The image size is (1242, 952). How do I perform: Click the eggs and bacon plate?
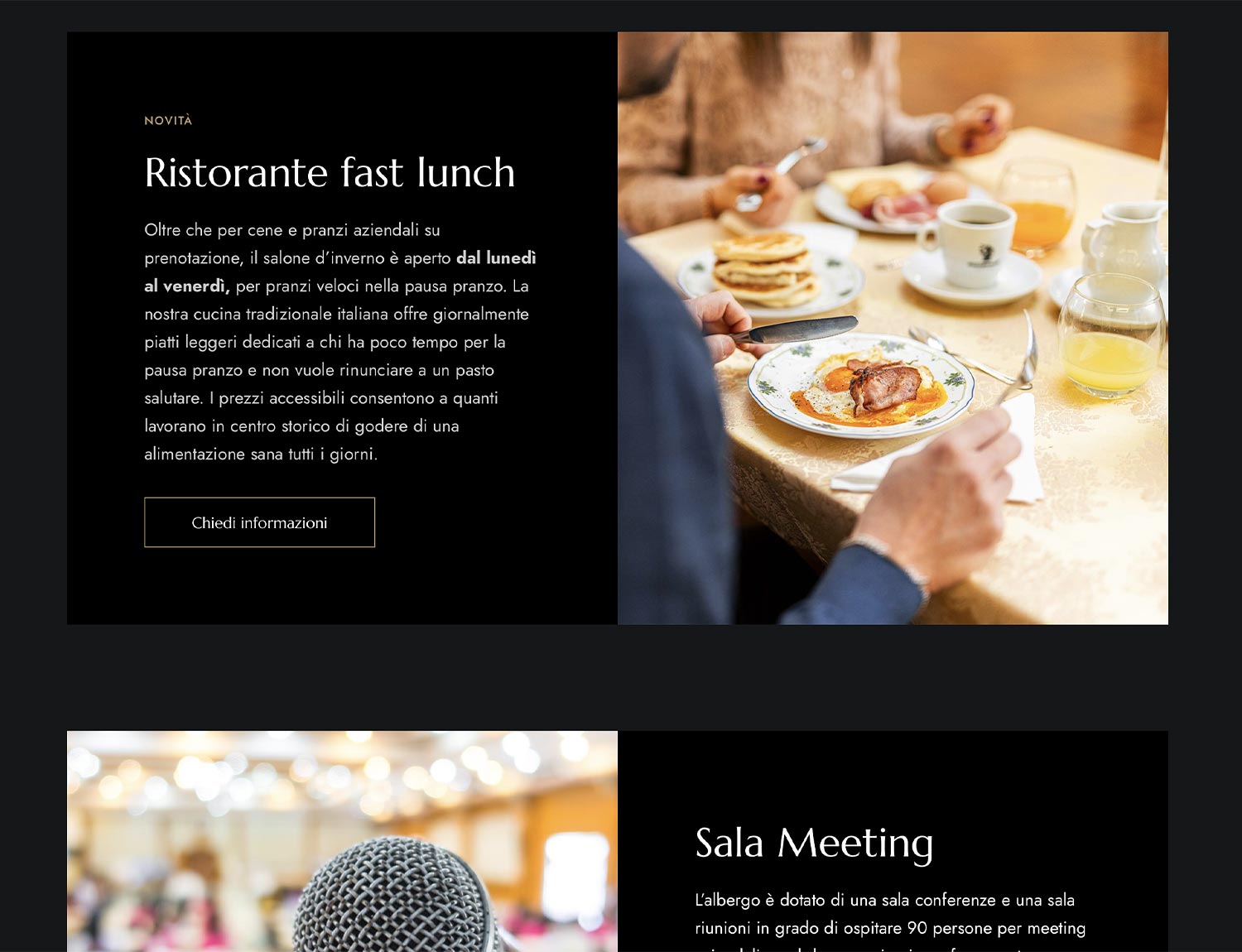click(861, 385)
